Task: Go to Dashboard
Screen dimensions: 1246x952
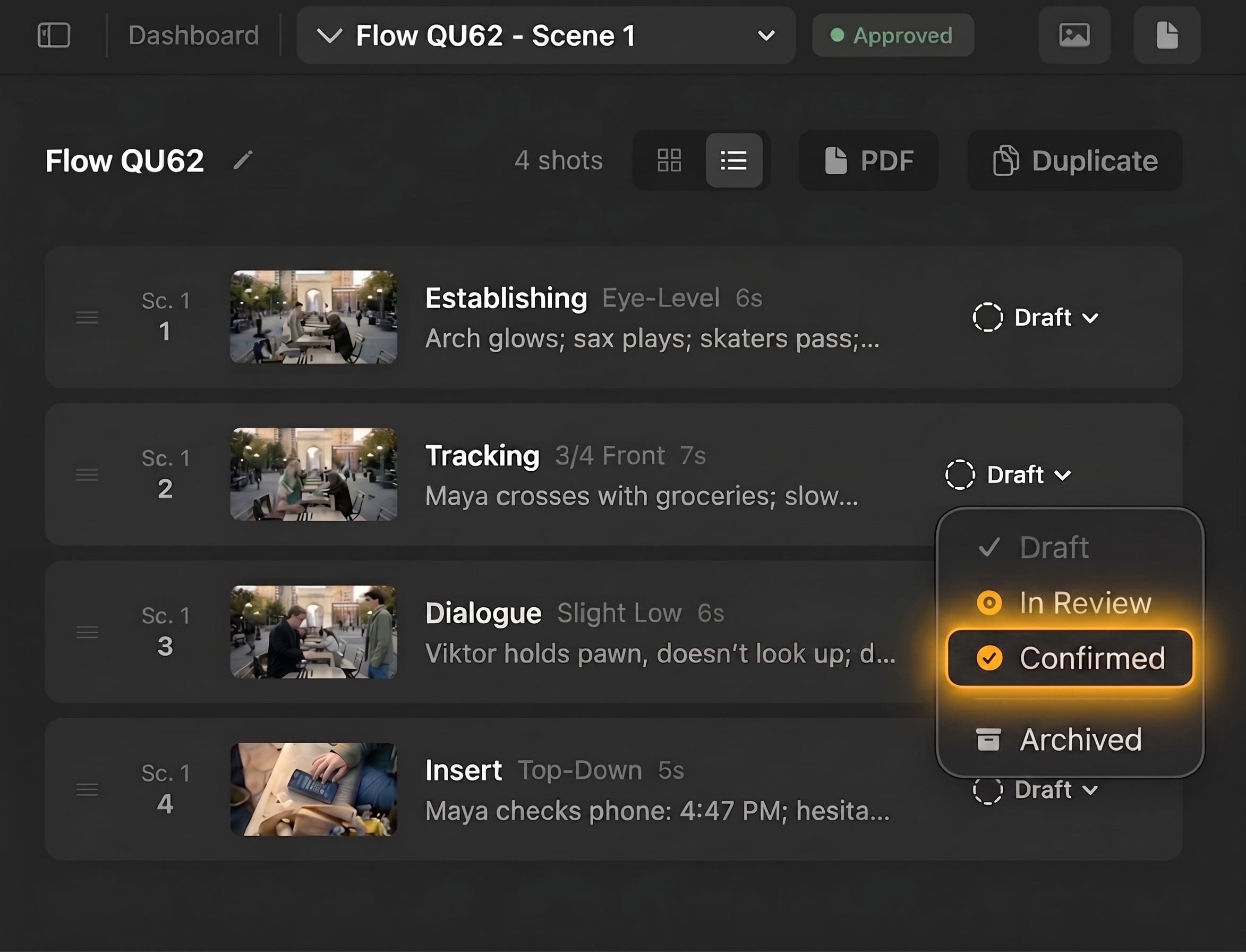Action: tap(193, 35)
